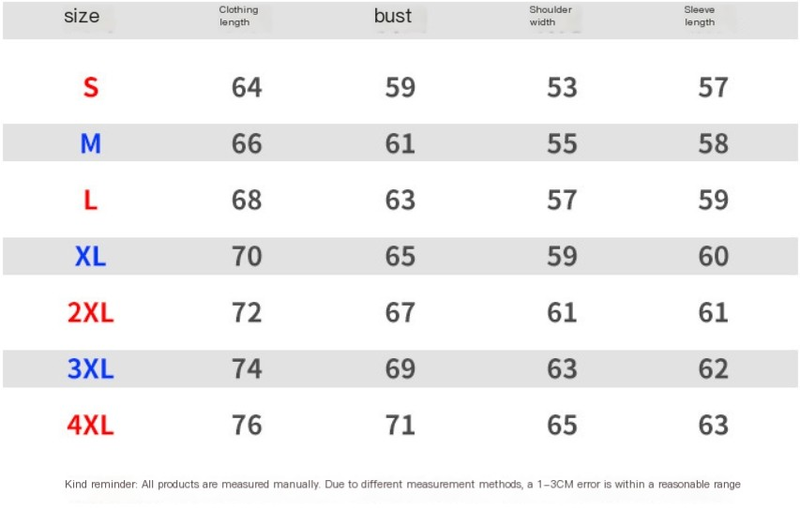Click the "Clothing length" column header
Image resolution: width=800 pixels, height=508 pixels.
pos(238,16)
